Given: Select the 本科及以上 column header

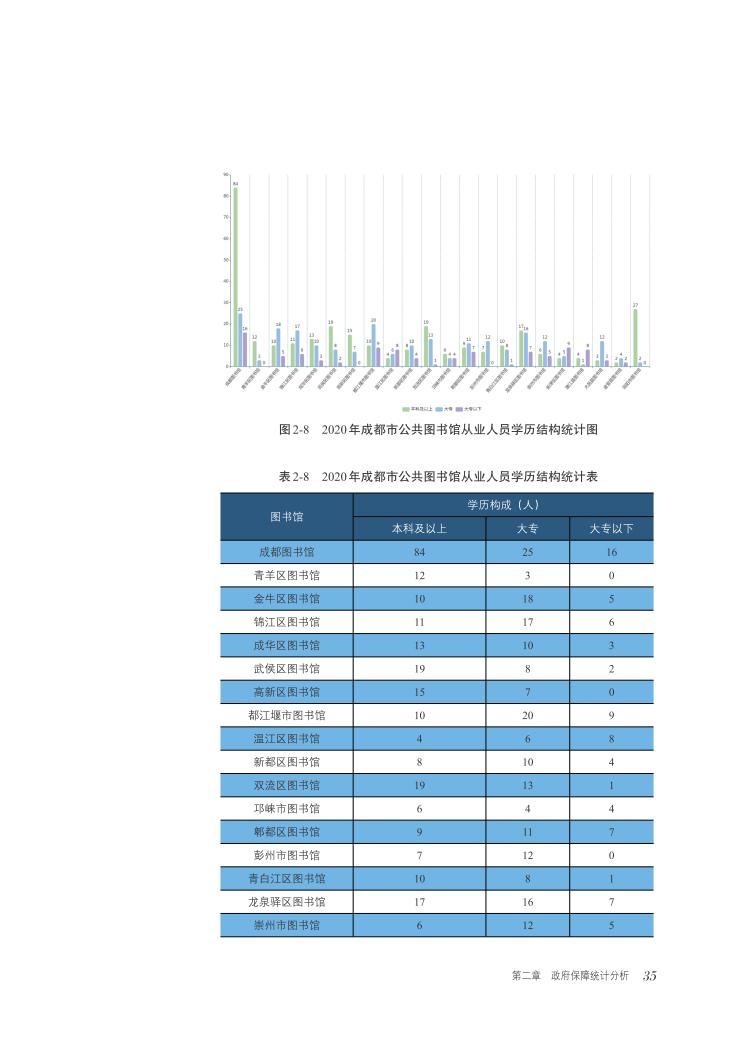Looking at the screenshot, I should click(x=419, y=528).
